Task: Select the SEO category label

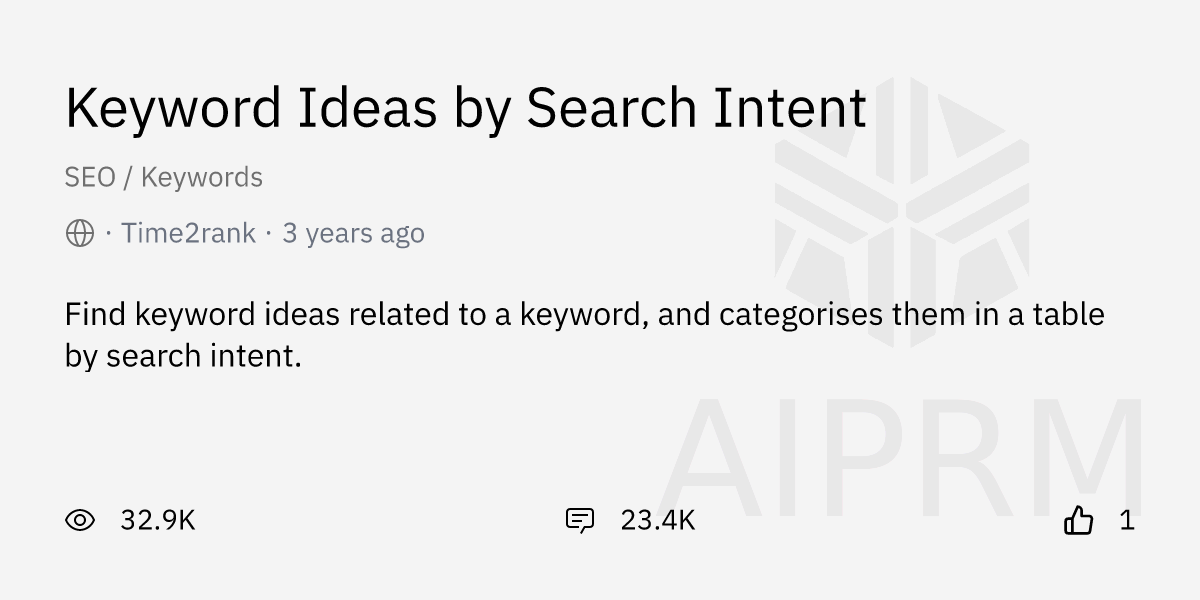Action: 90,178
